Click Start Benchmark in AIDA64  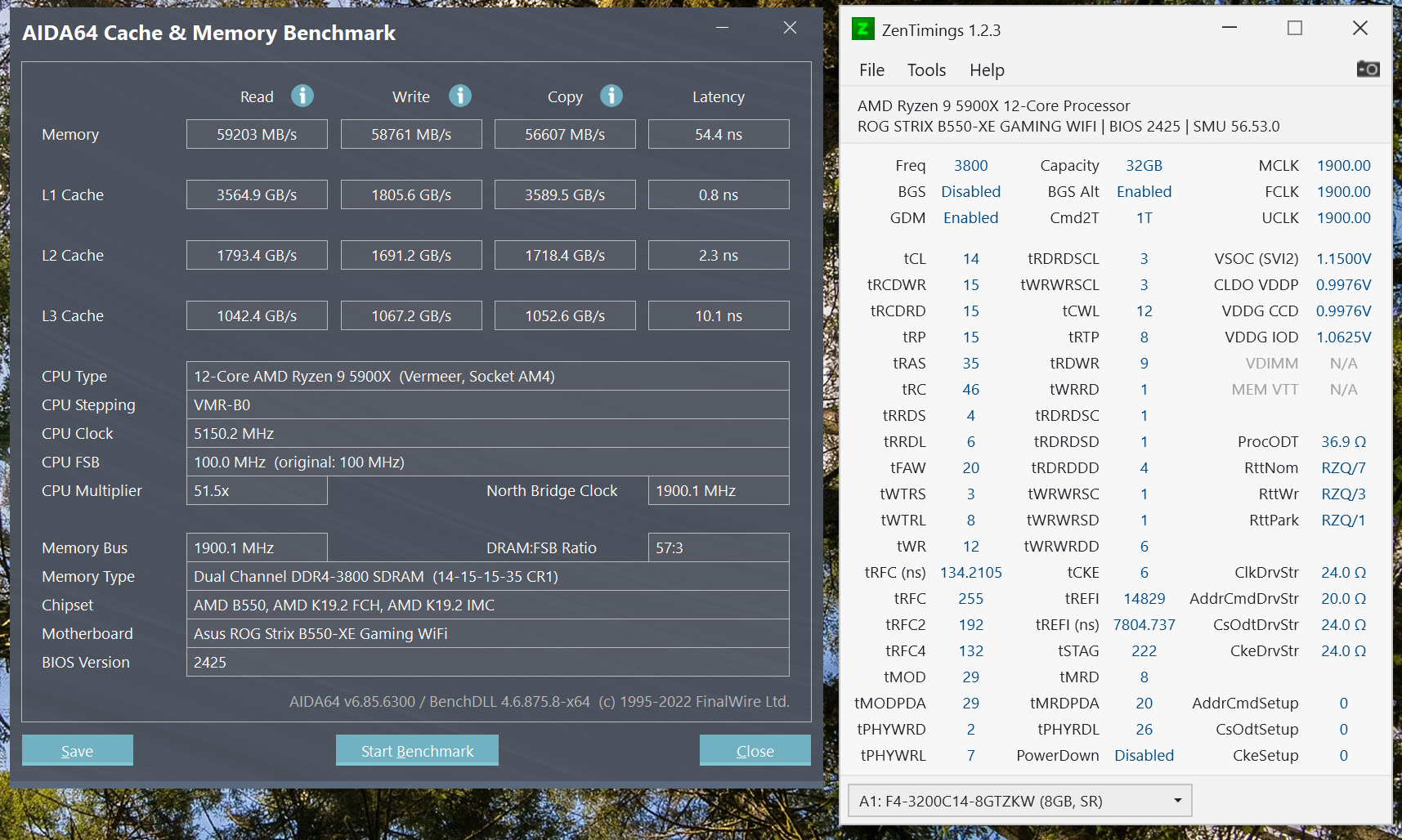[417, 750]
